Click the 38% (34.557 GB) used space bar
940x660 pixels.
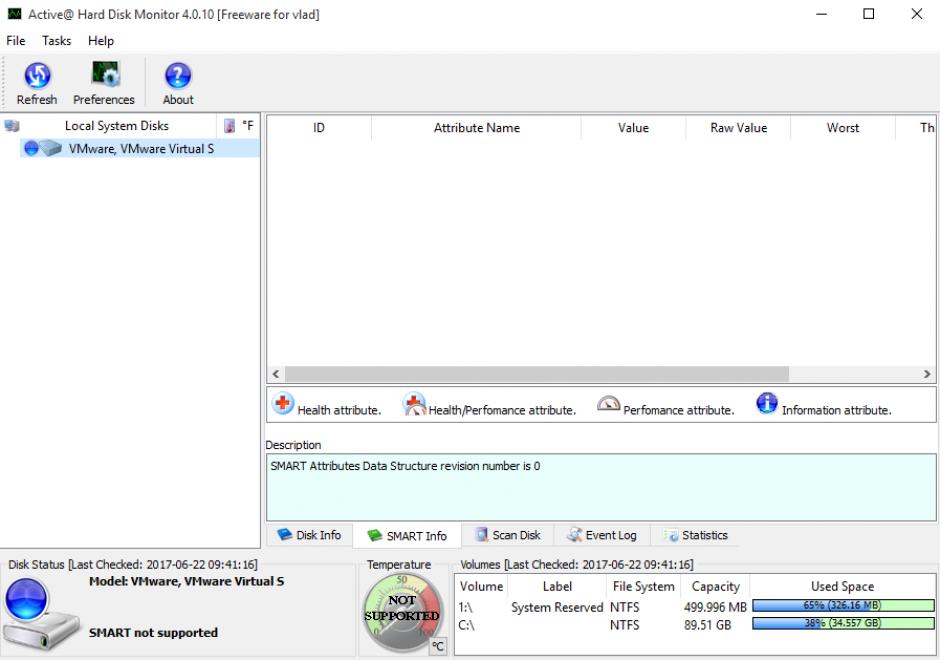843,623
